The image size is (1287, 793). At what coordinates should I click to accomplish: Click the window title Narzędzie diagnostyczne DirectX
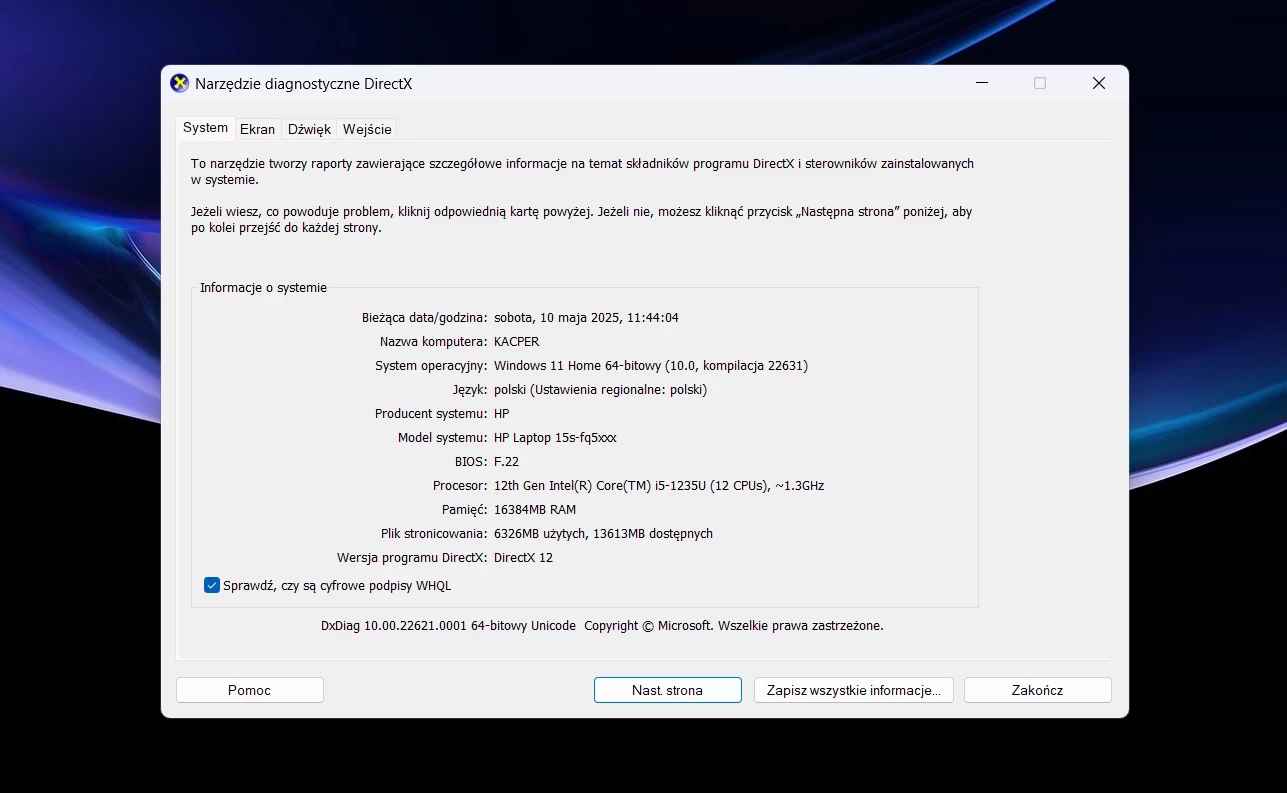point(304,84)
